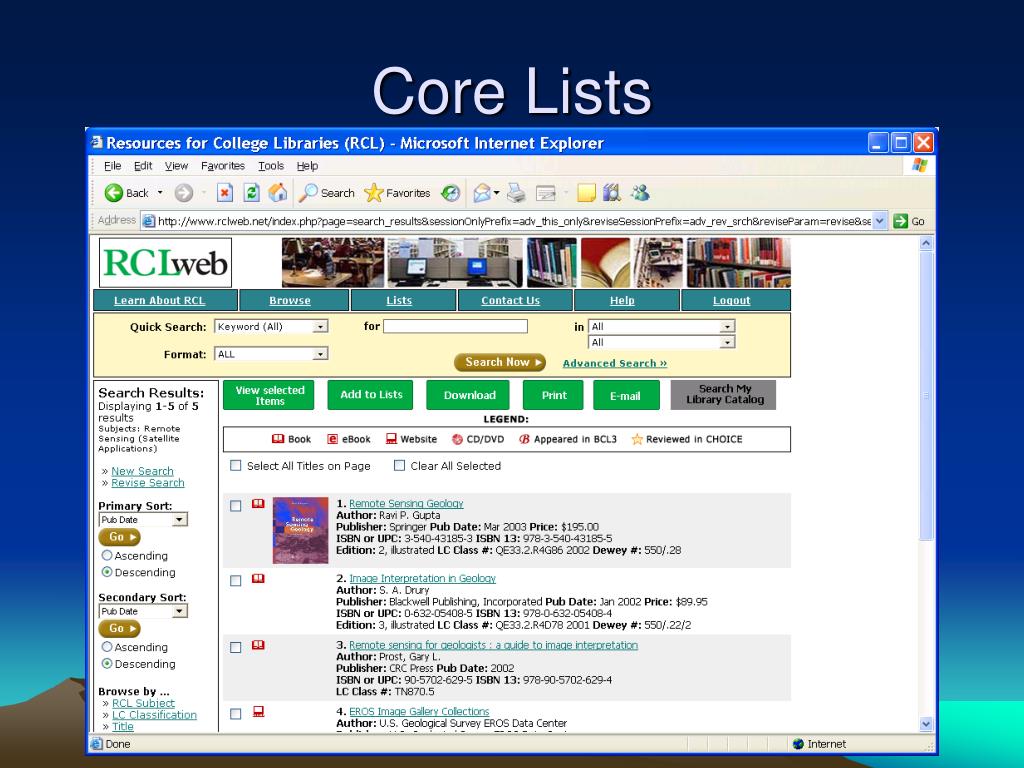Click the book icon for Image Interpretation in Geology

click(x=259, y=579)
